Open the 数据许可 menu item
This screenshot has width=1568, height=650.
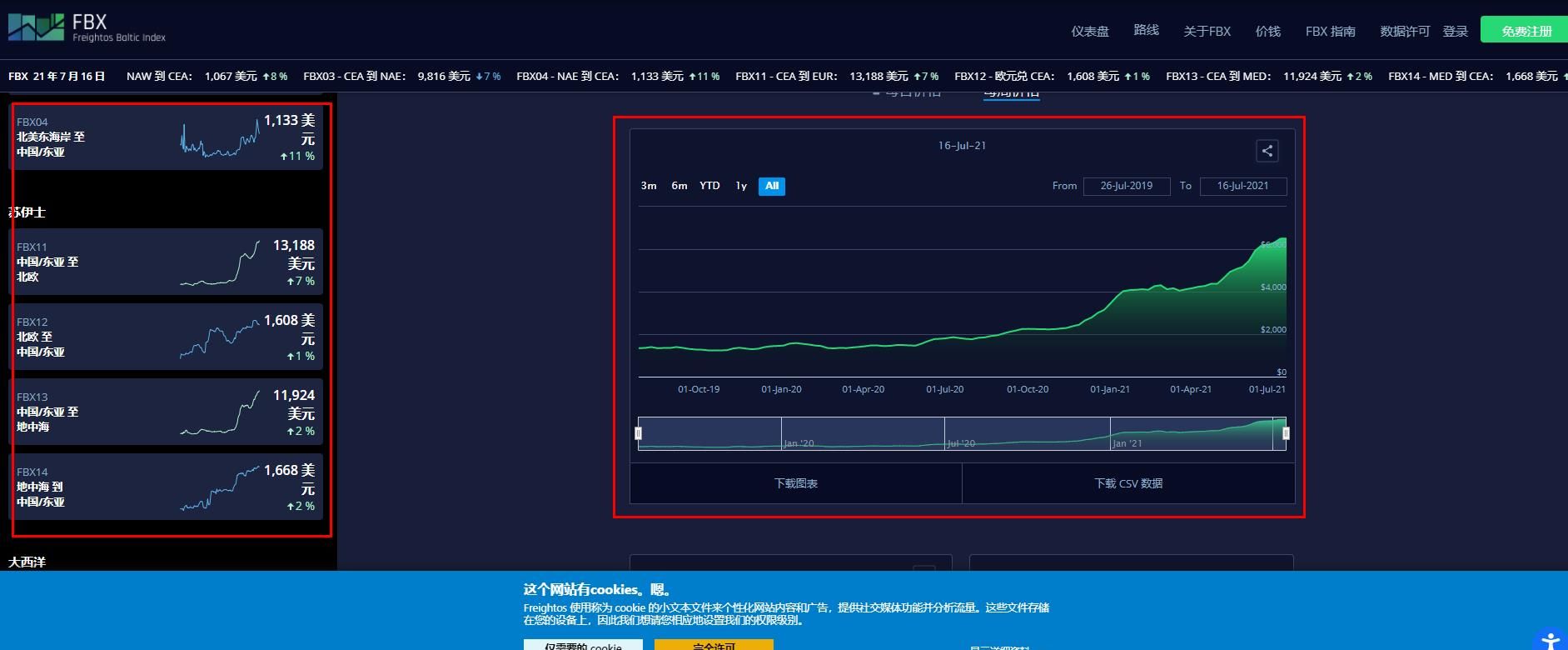(1405, 31)
